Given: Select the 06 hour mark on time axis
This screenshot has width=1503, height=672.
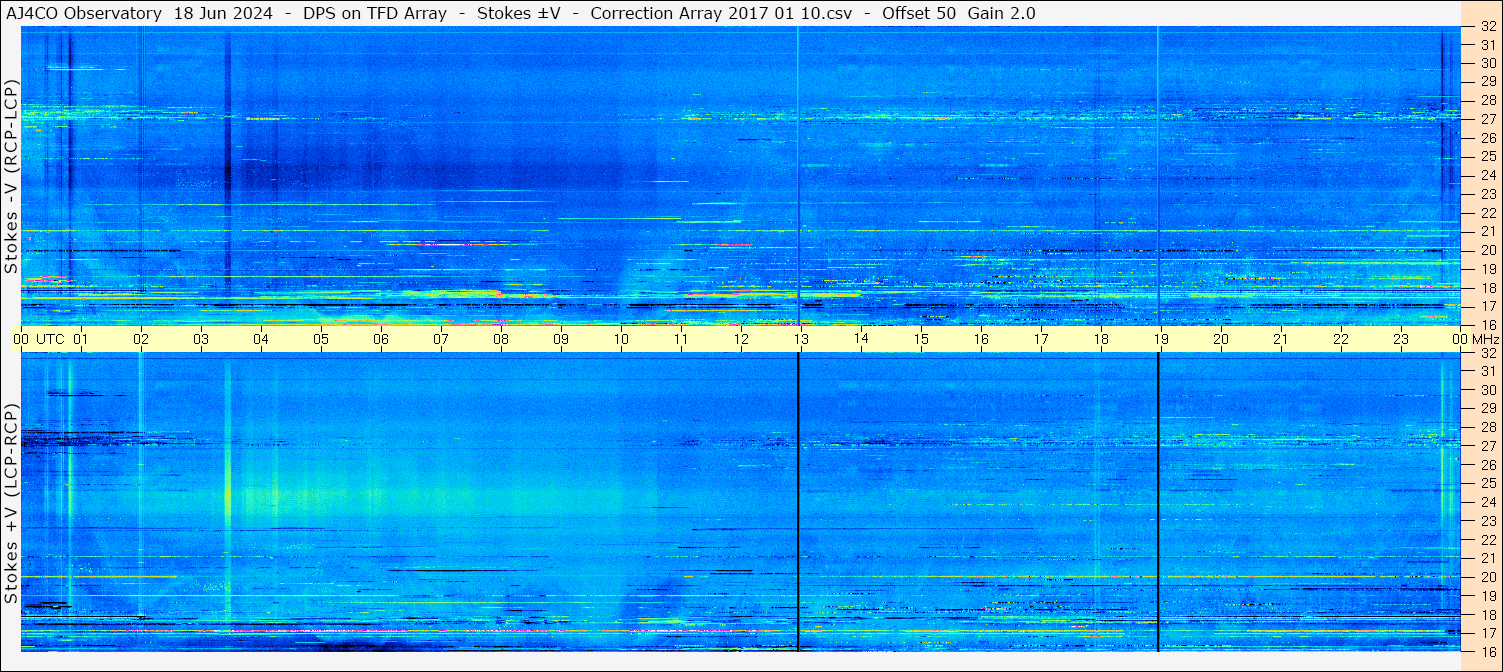Looking at the screenshot, I should coord(381,339).
